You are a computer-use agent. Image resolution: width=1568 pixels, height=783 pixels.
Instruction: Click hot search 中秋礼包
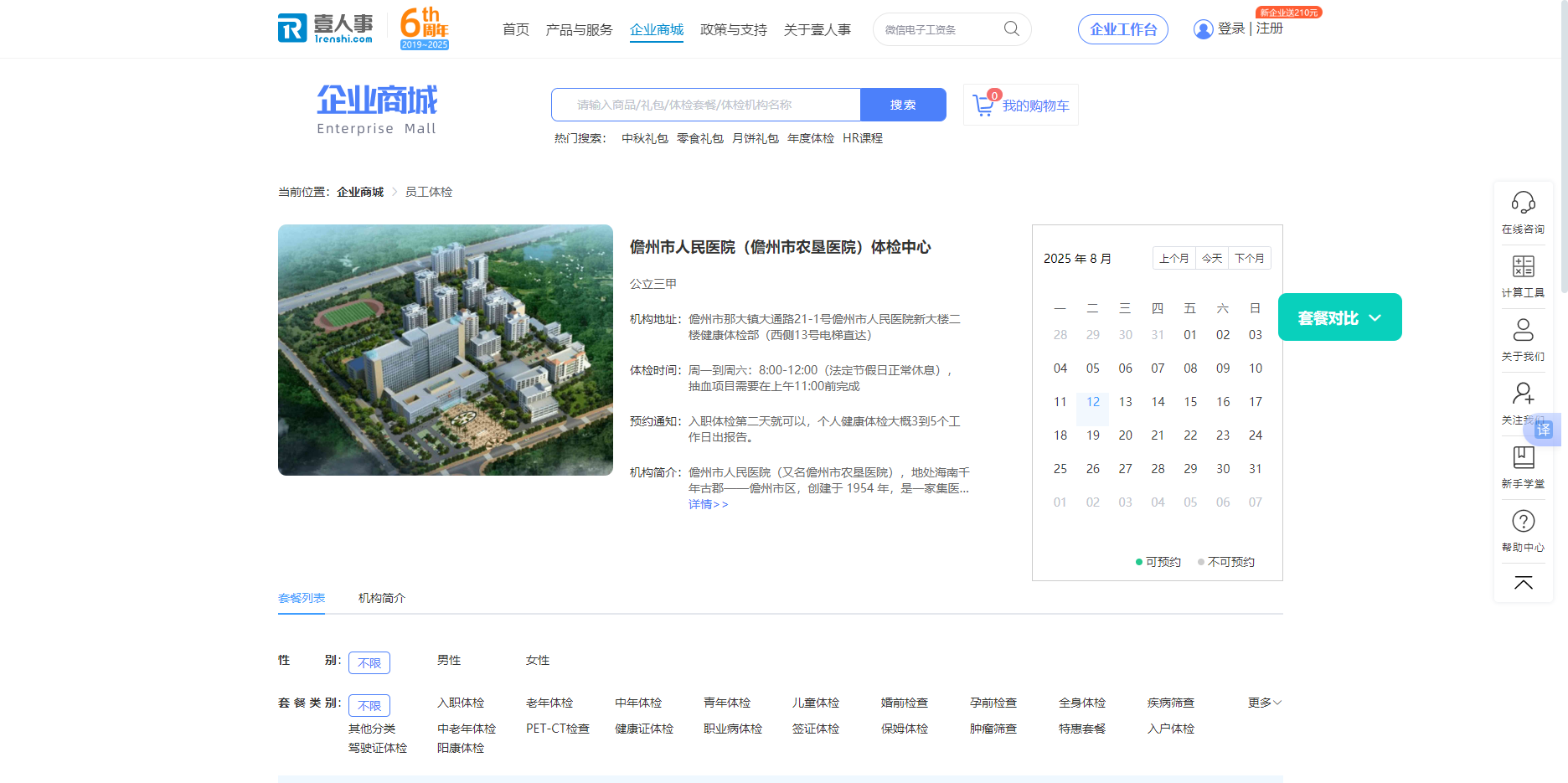click(645, 138)
